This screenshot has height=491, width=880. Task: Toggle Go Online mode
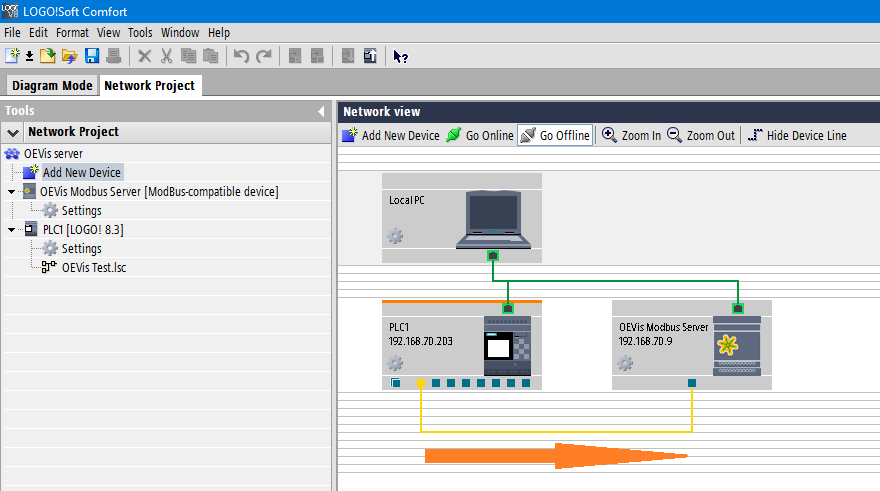[x=480, y=135]
